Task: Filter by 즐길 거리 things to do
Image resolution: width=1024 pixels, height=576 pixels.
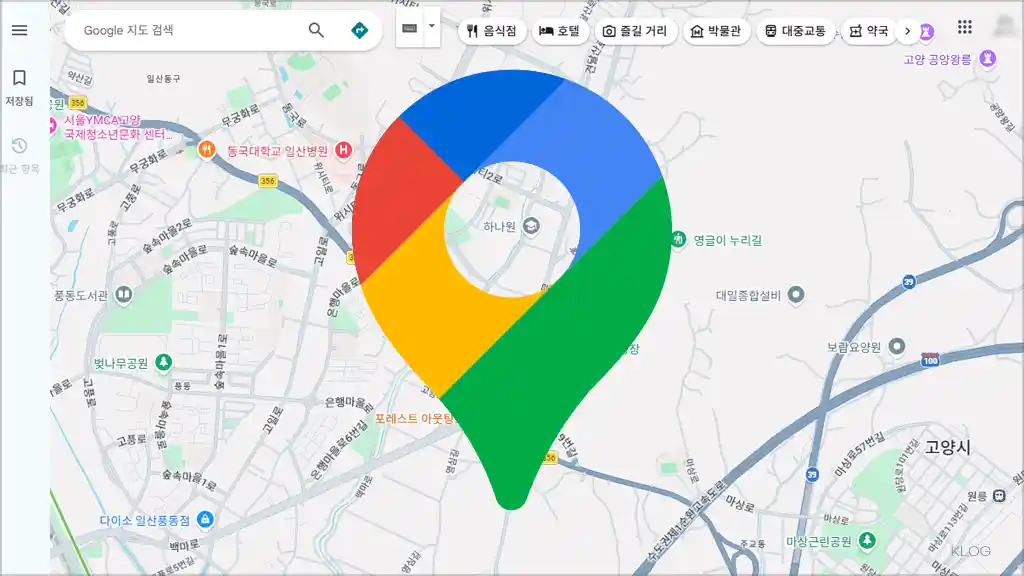Action: point(635,31)
